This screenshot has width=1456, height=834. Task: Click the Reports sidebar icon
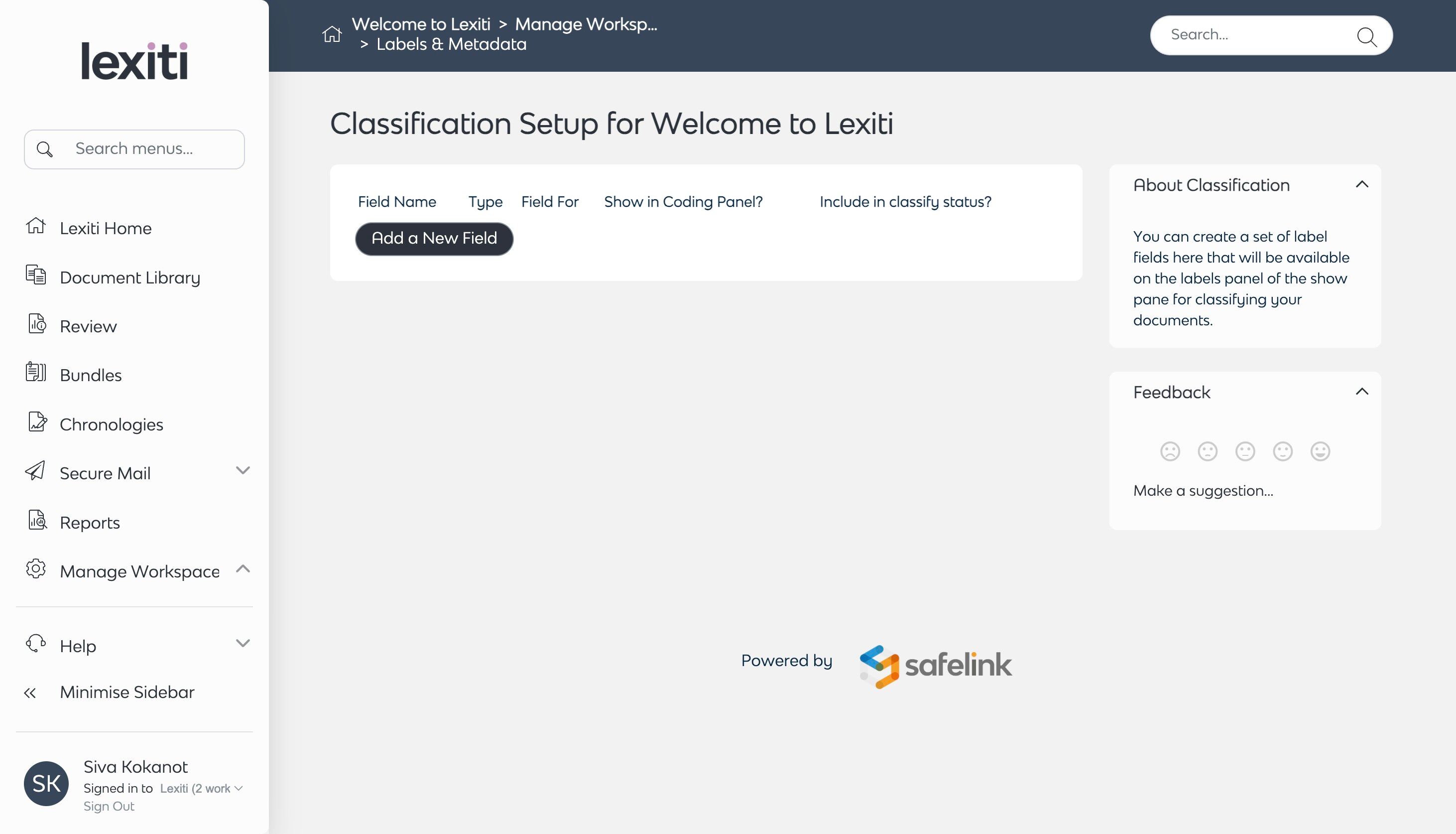point(37,520)
